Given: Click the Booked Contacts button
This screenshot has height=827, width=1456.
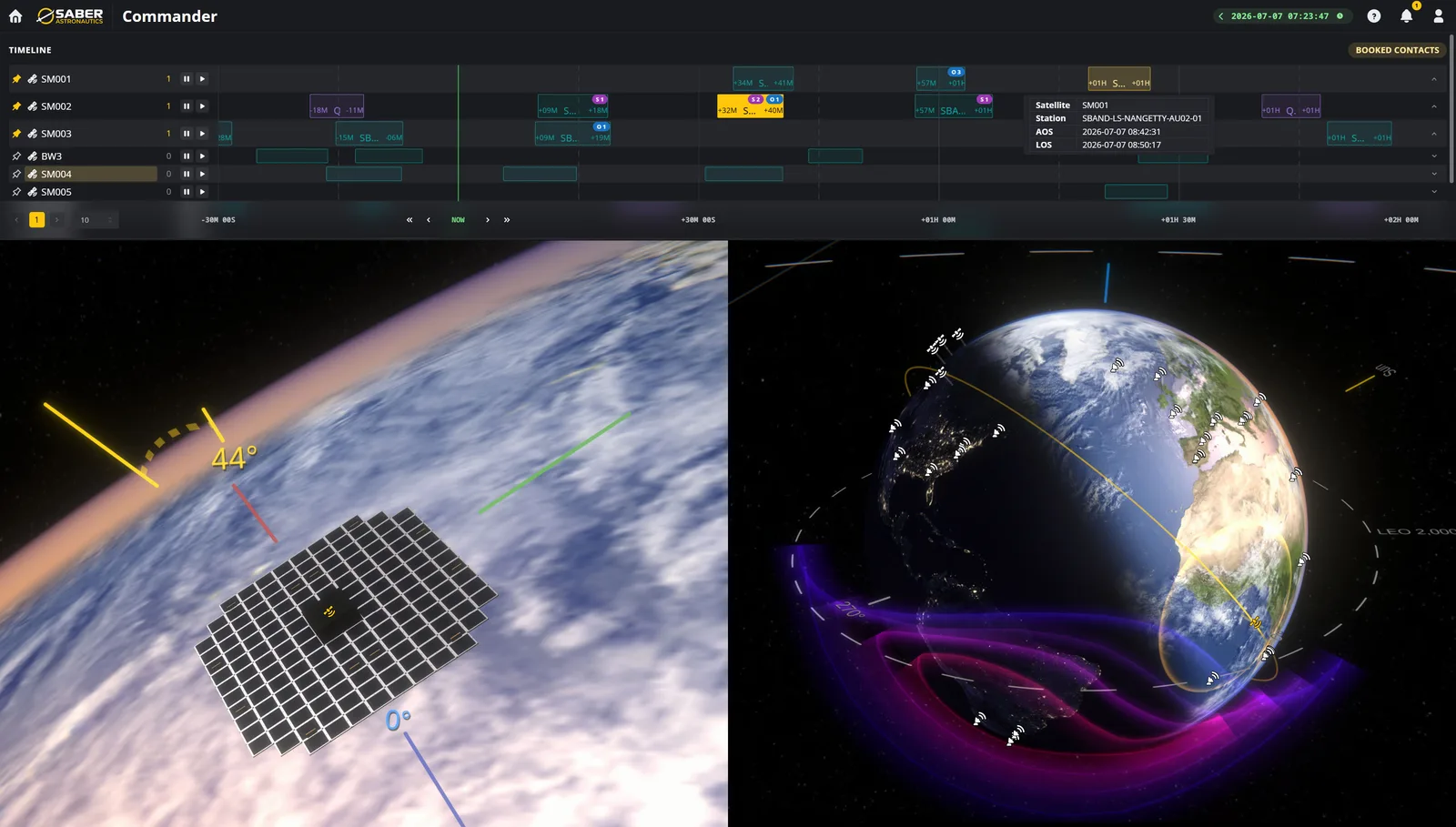Looking at the screenshot, I should [1397, 50].
